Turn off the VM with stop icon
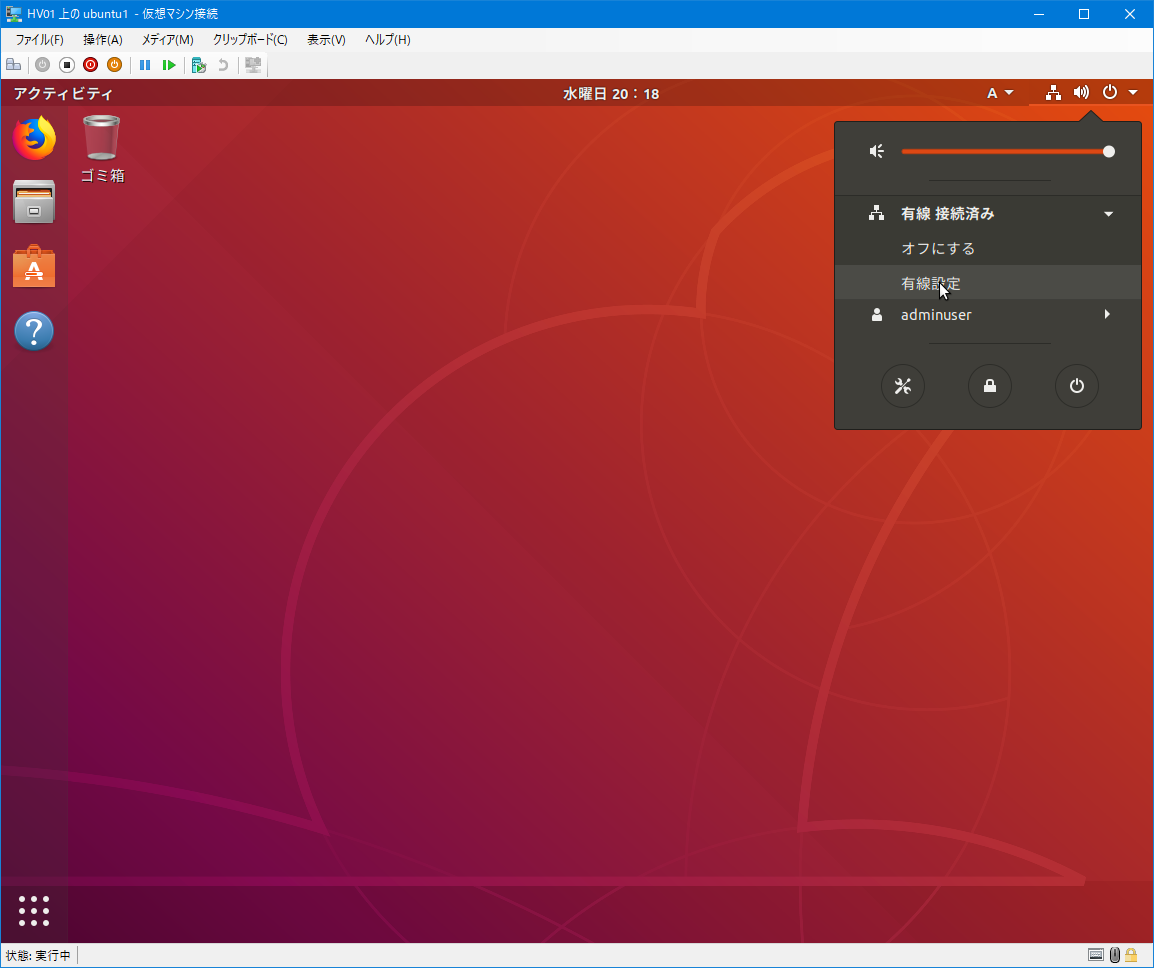The width and height of the screenshot is (1154, 968). [x=67, y=65]
